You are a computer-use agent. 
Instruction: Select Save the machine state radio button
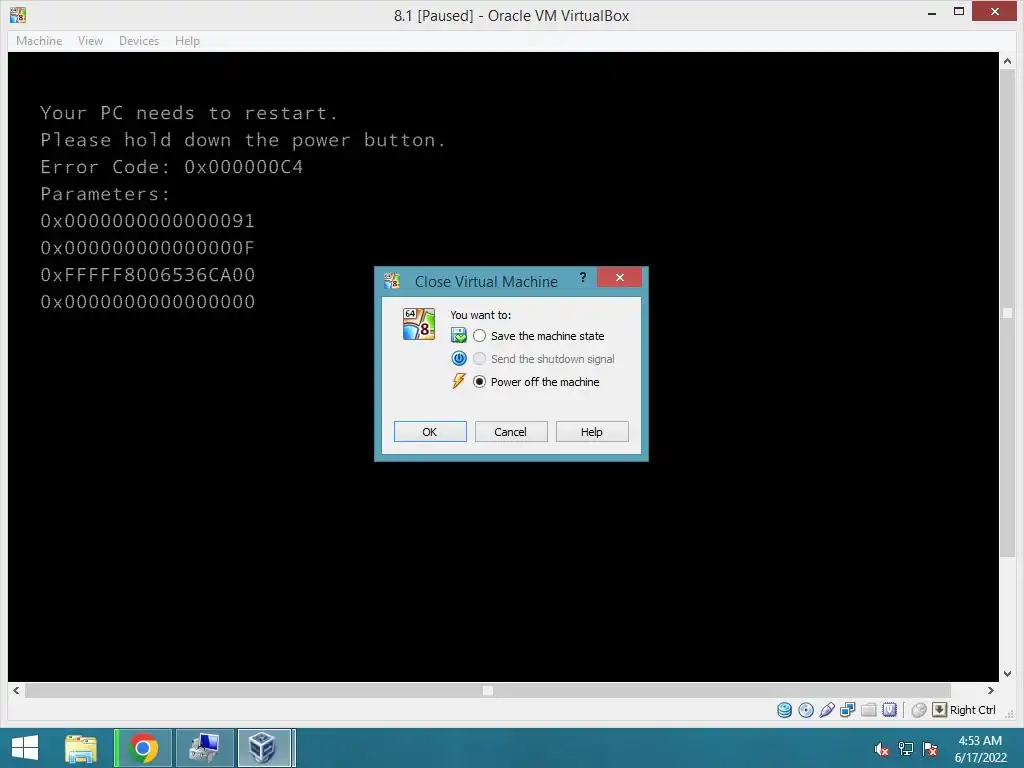pos(479,336)
